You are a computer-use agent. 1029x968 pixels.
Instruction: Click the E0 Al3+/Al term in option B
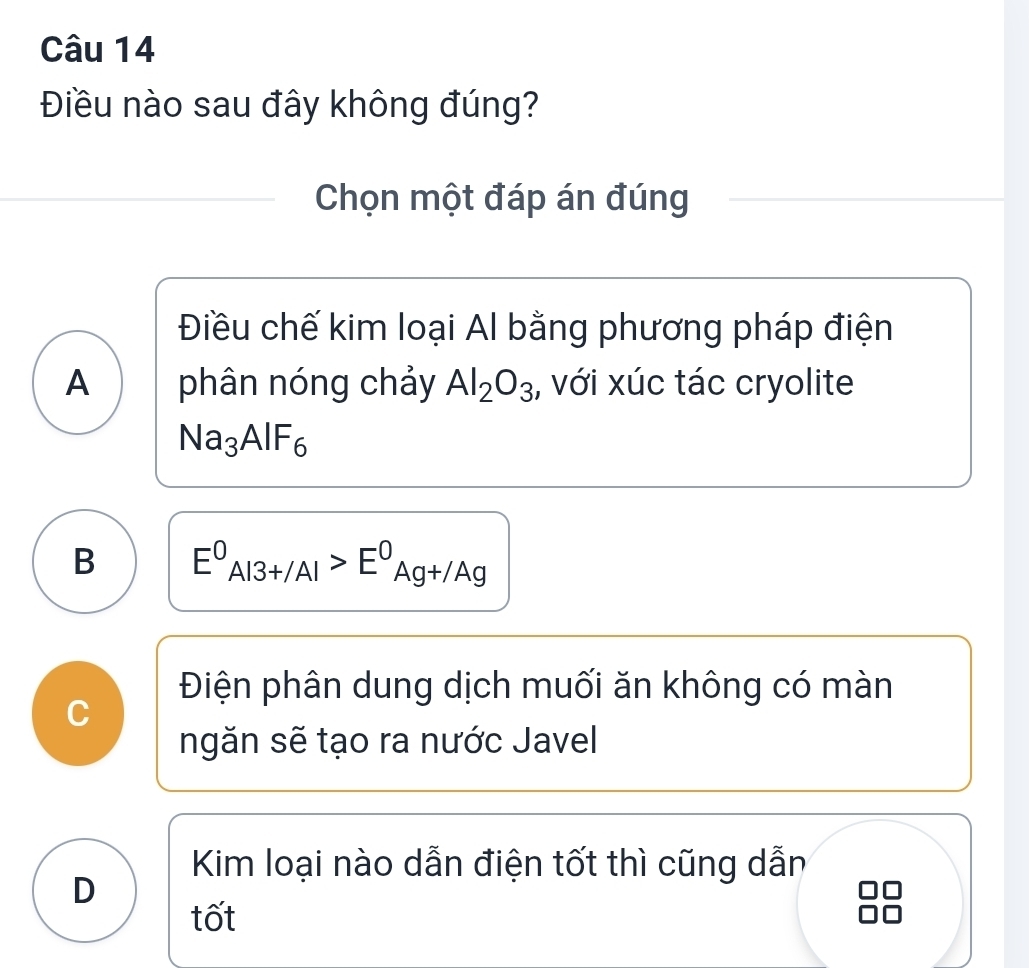coord(254,563)
